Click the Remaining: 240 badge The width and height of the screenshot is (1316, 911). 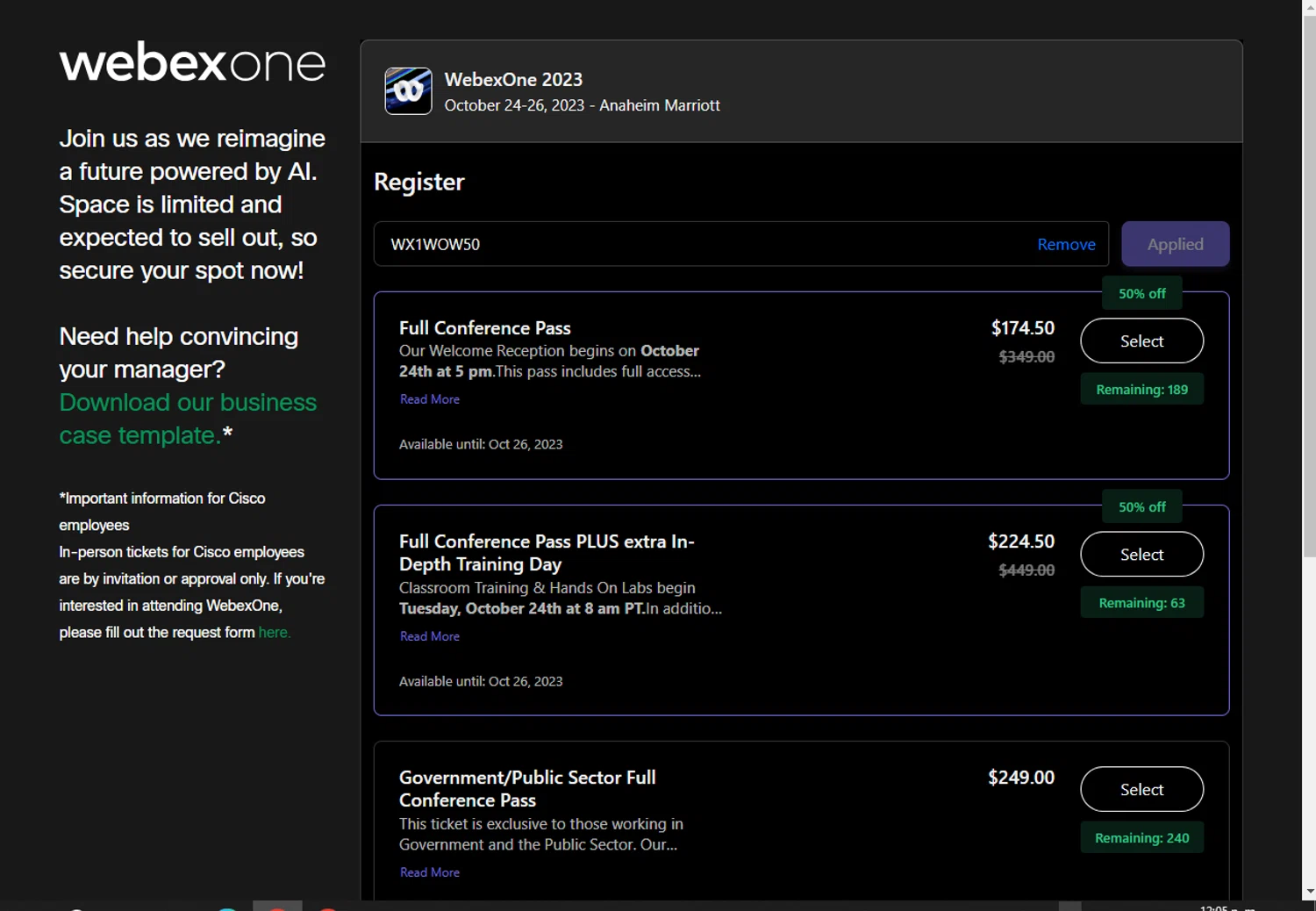click(x=1141, y=837)
